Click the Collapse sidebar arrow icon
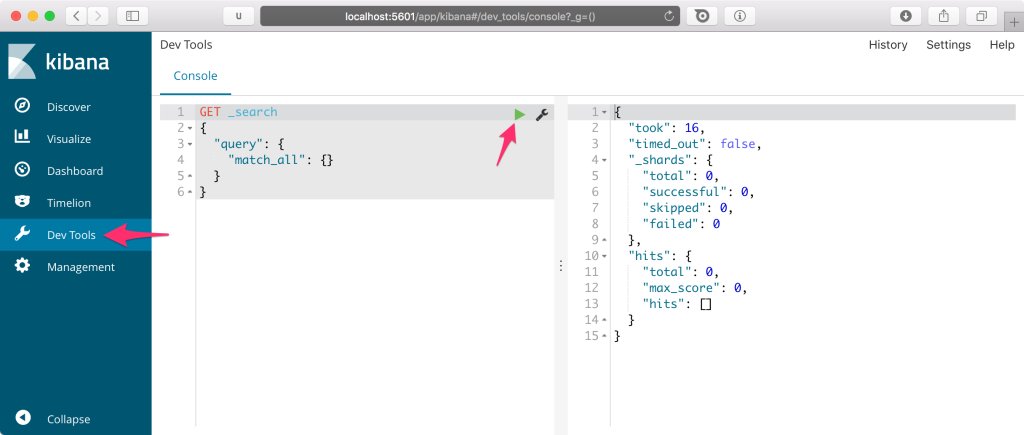Viewport: 1024px width, 435px height. point(22,418)
